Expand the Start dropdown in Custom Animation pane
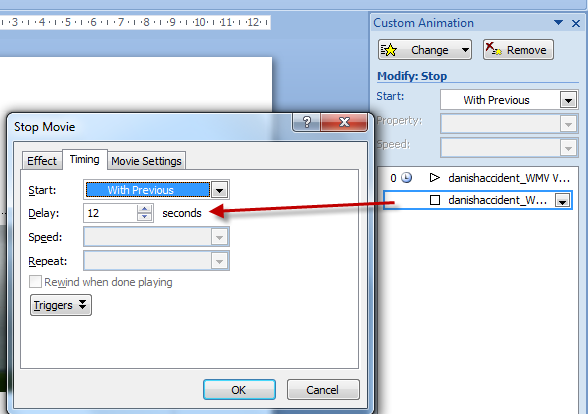588x414 pixels. pyautogui.click(x=568, y=100)
